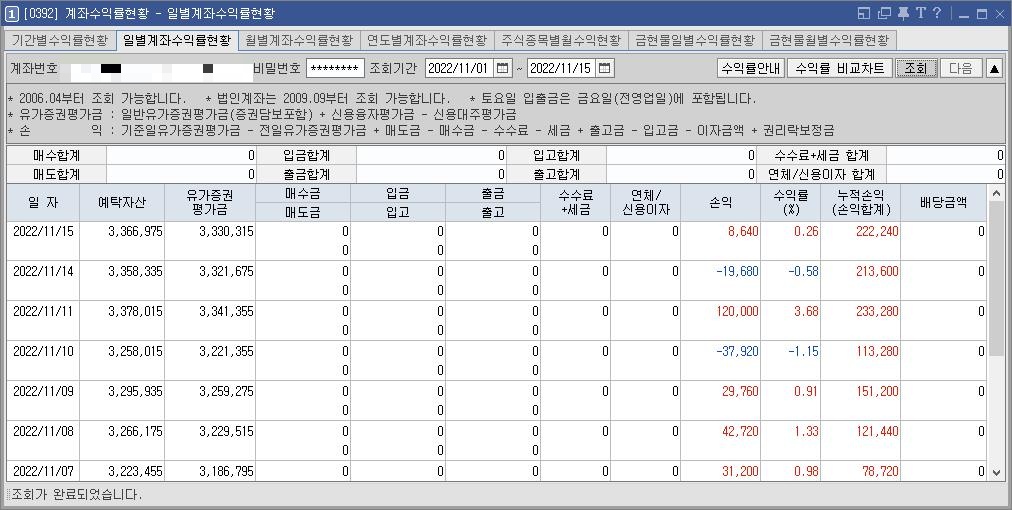Click the duplicate window icon in title bar
1012x510 pixels.
coord(884,14)
